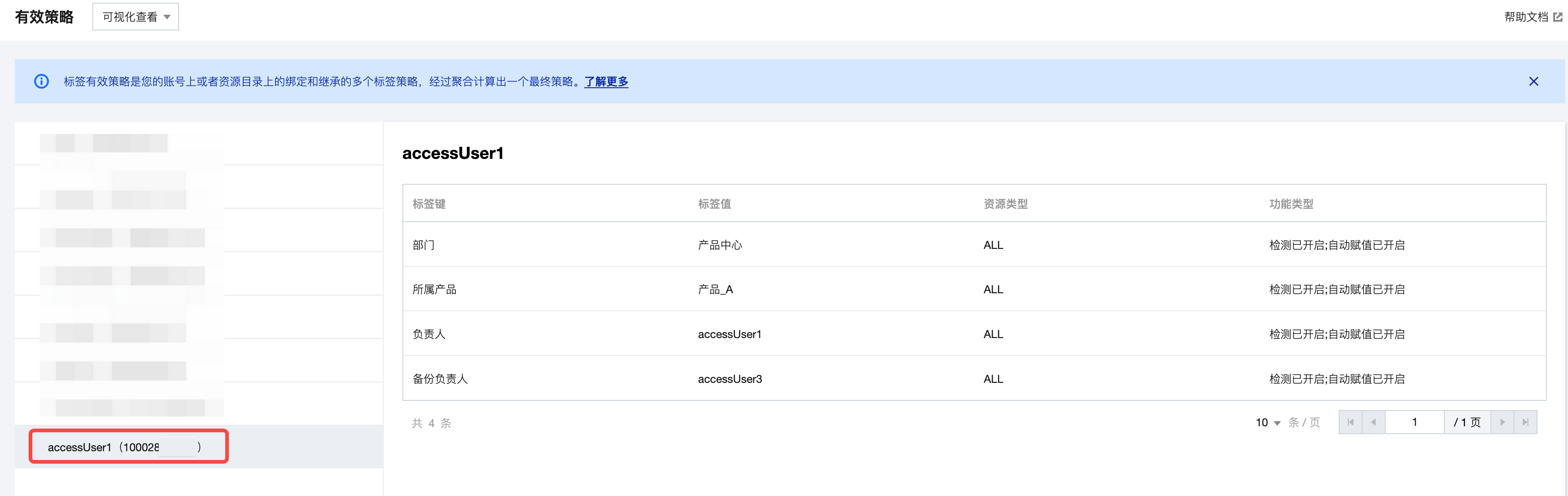The height and width of the screenshot is (496, 1568).
Task: Click the blue info icon in banner
Action: (x=42, y=82)
